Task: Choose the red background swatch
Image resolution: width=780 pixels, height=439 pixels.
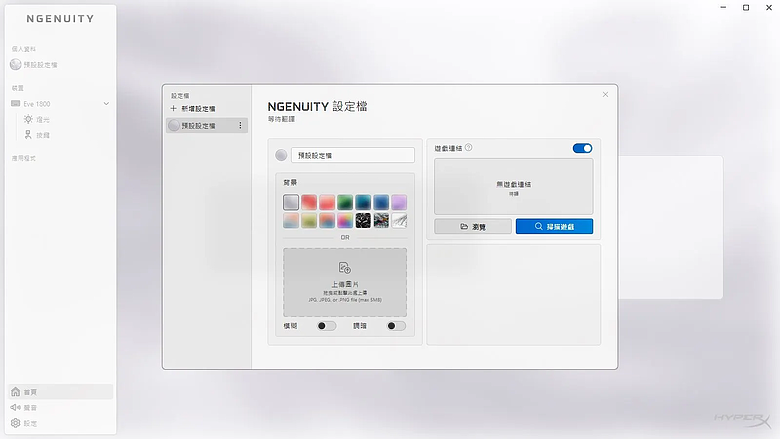Action: 309,202
